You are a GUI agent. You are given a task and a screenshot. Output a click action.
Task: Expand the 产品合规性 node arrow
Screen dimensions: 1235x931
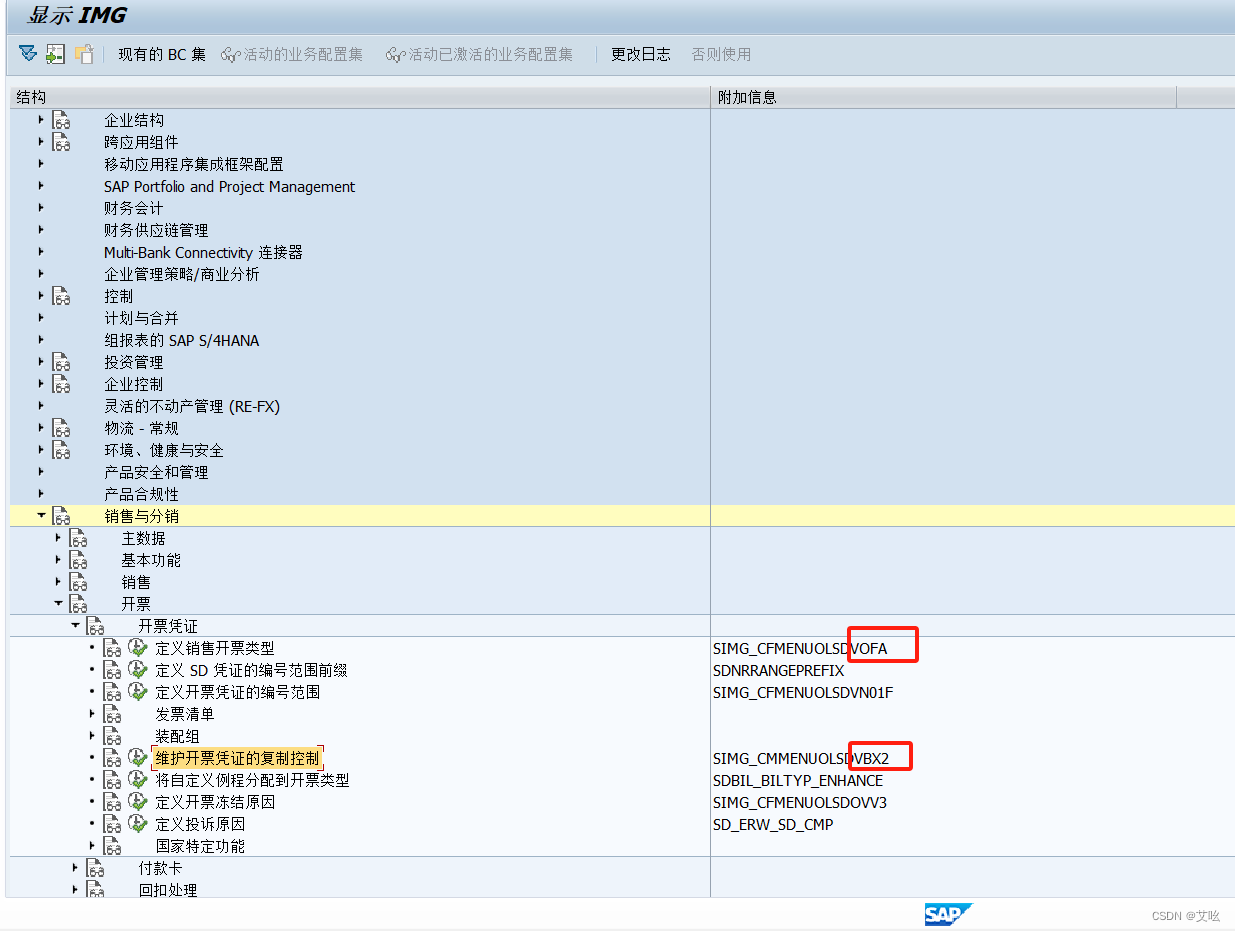(41, 493)
